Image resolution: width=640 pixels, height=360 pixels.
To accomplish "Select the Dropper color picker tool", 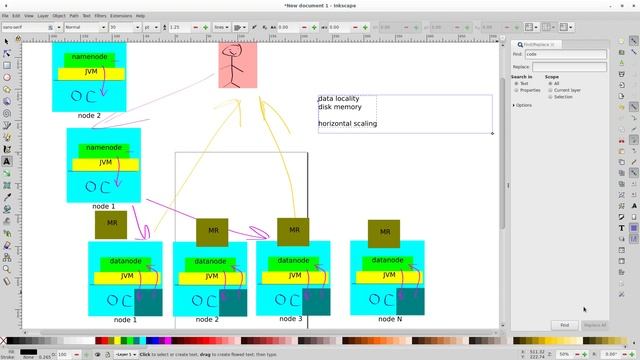I will 7,197.
